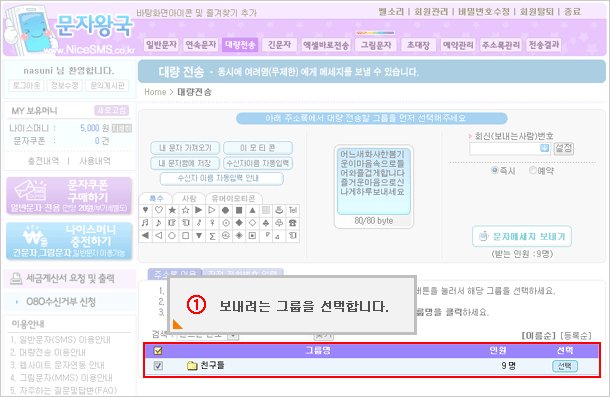Click the 나이스머니 충전하기 banner
Viewport: 610px width, 397px height.
[x=69, y=241]
